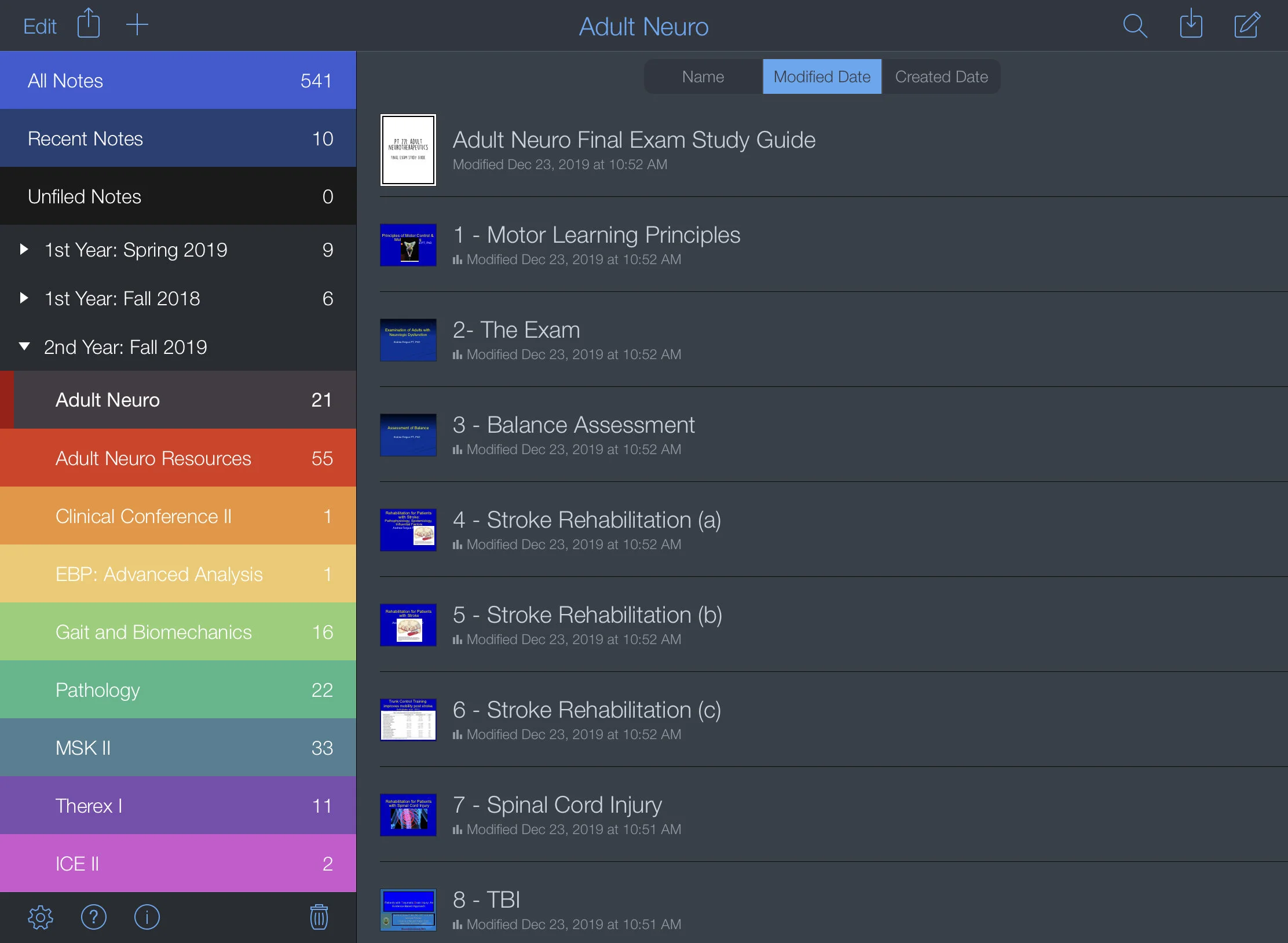Viewport: 1288px width, 943px height.
Task: Click the Edit button
Action: (x=39, y=26)
